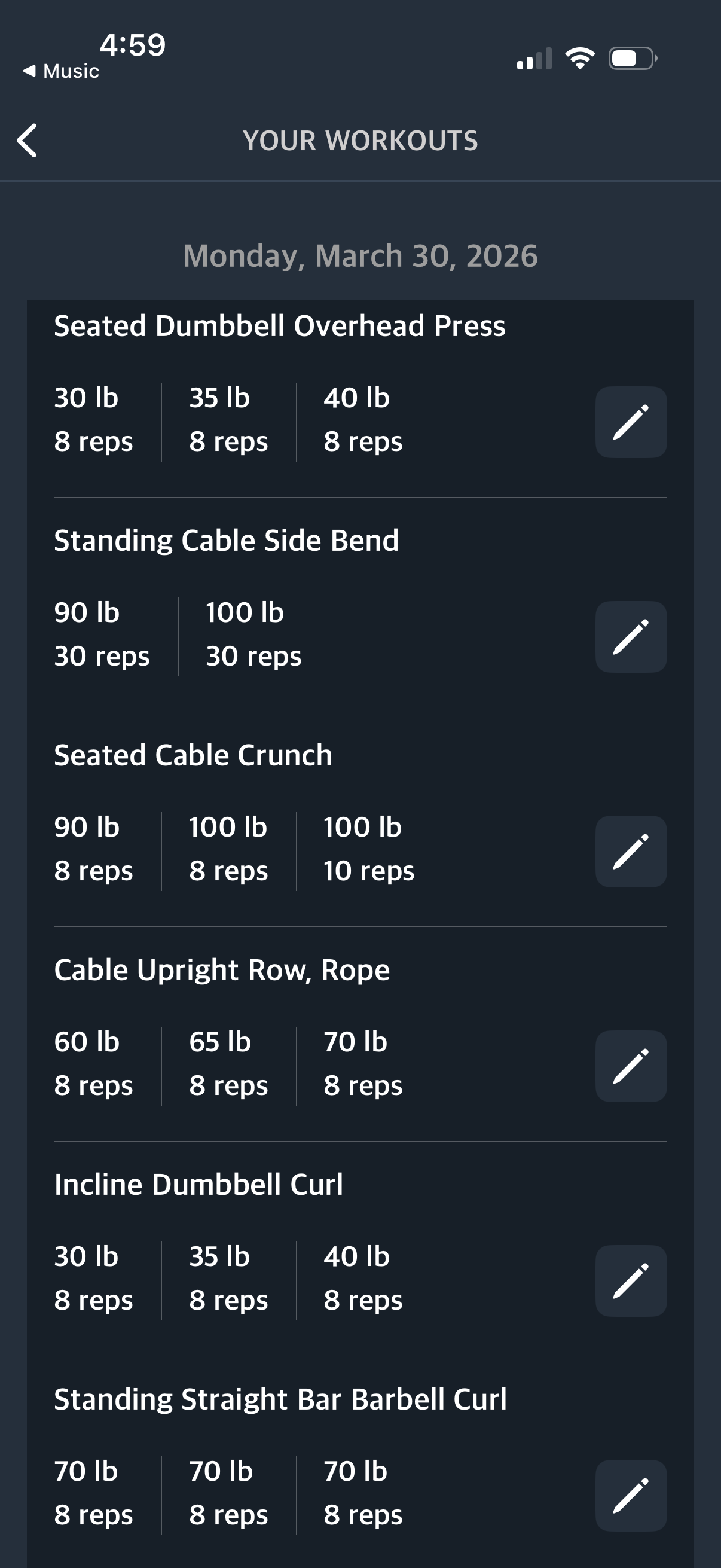This screenshot has width=721, height=1568.
Task: Return to Music app via status bar
Action: [62, 71]
